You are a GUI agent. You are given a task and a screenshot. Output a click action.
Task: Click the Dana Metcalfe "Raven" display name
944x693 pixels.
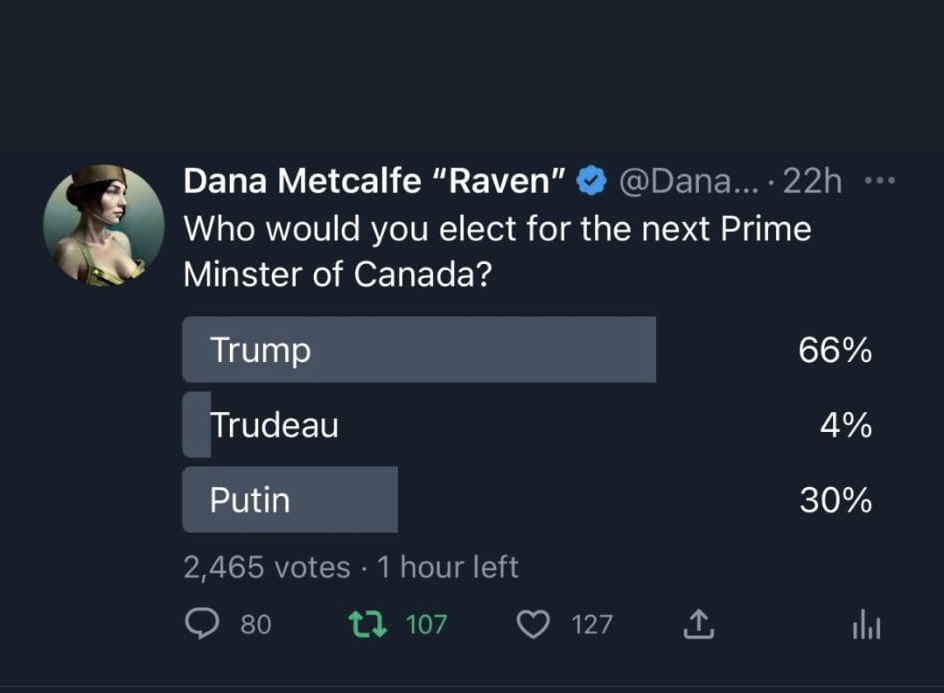point(374,181)
